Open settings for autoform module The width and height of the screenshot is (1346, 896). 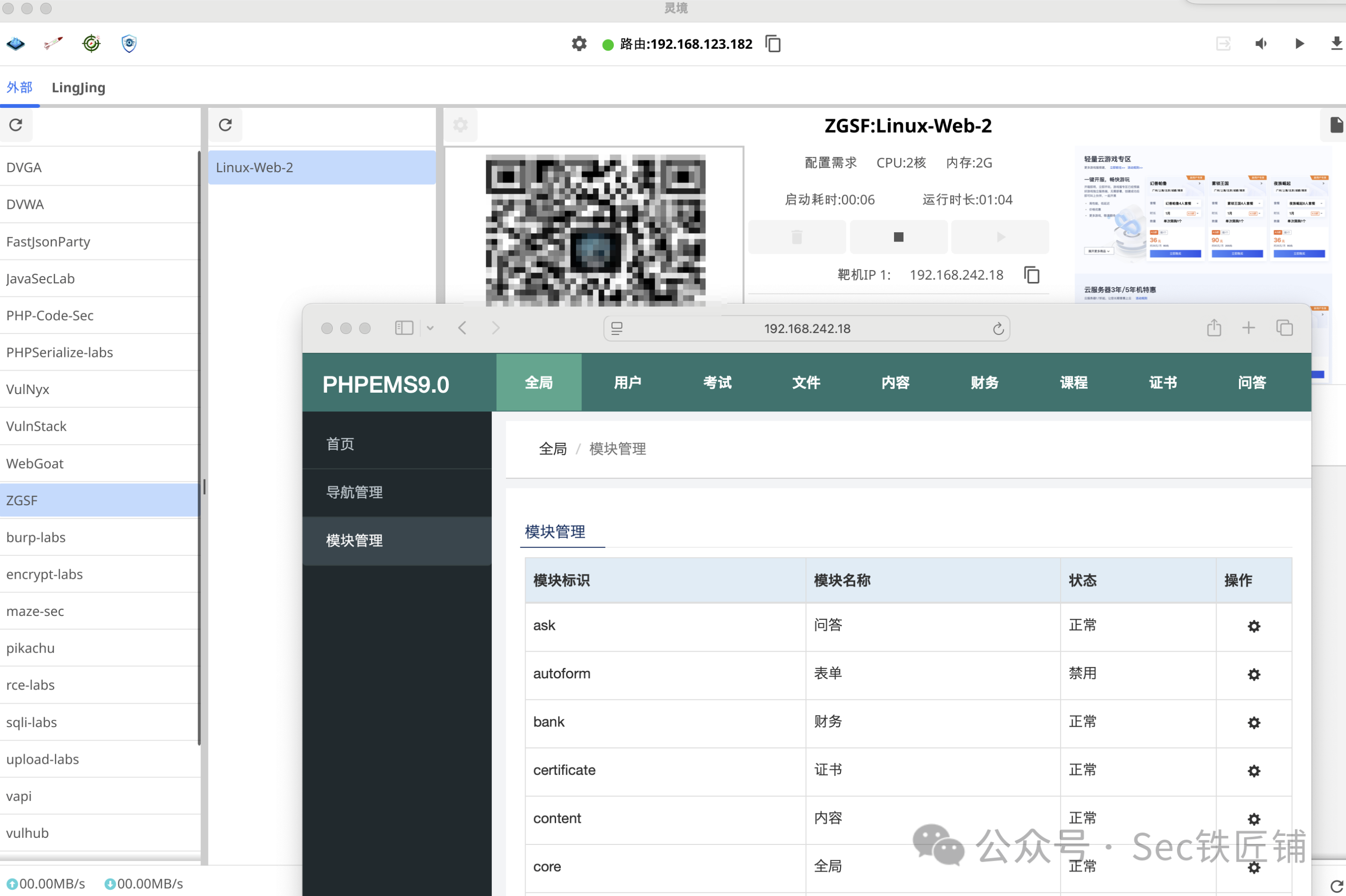coord(1254,674)
